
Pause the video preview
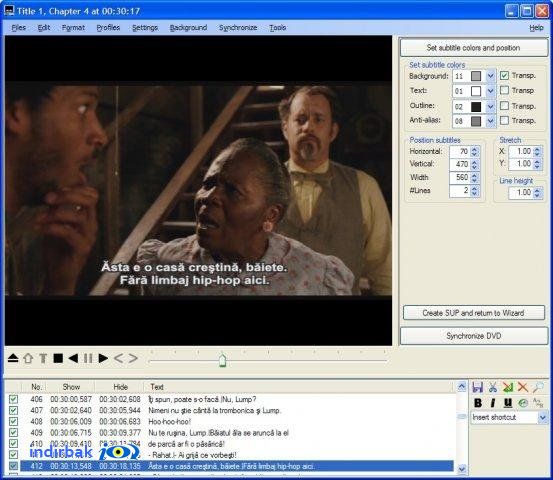pyautogui.click(x=88, y=358)
